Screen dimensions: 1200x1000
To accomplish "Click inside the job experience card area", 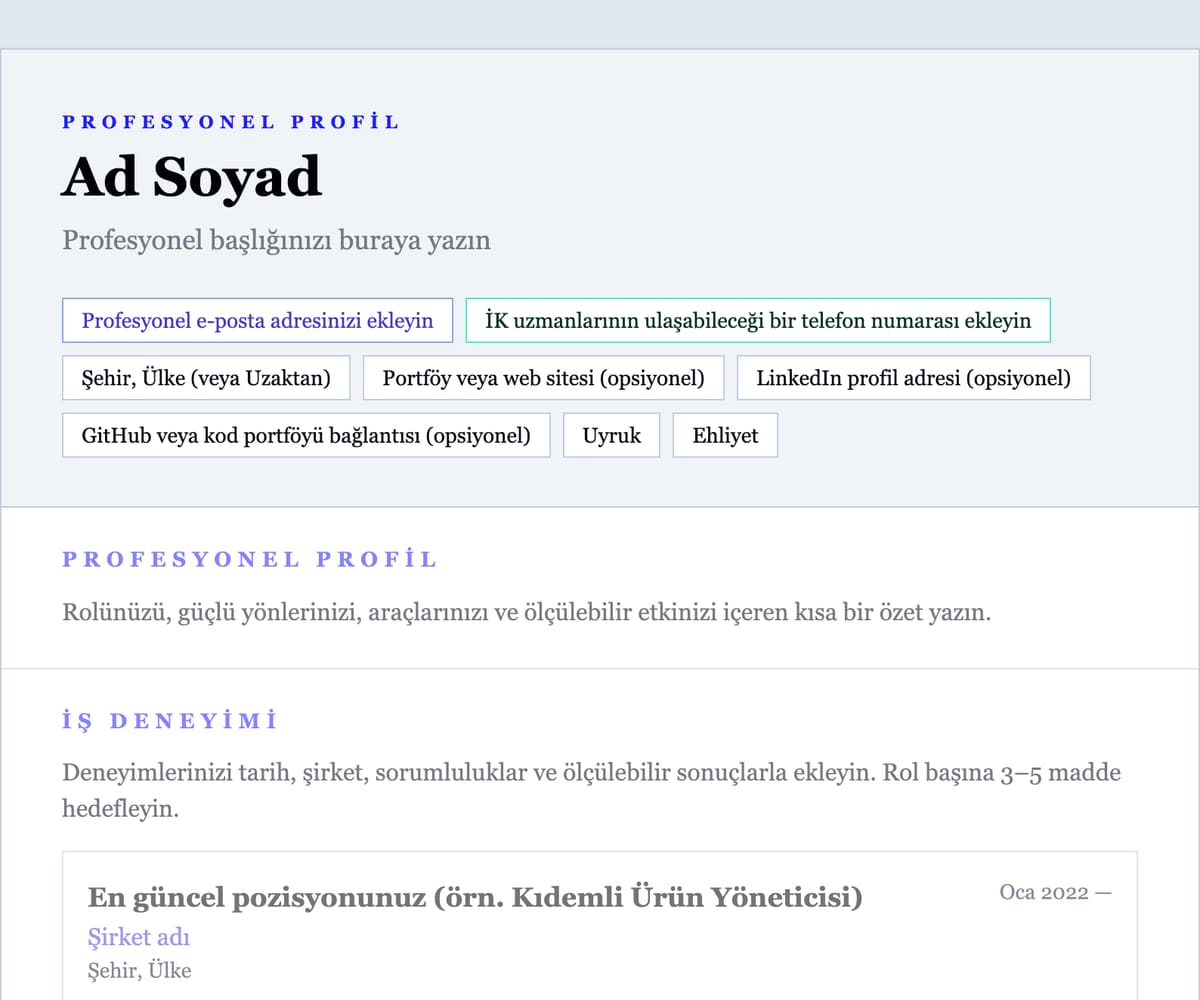I will coord(600,930).
